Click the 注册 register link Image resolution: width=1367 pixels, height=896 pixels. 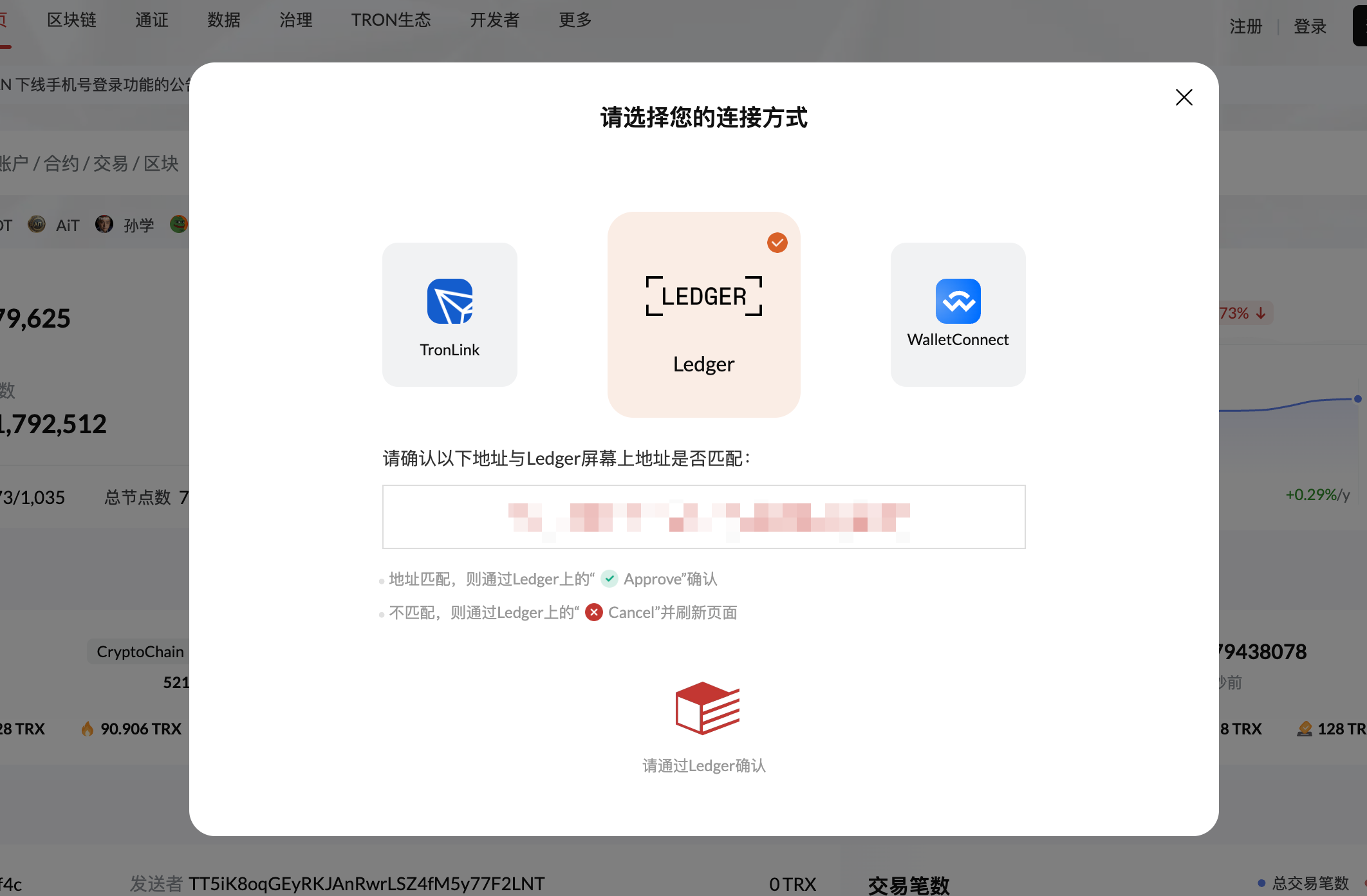[x=1246, y=26]
